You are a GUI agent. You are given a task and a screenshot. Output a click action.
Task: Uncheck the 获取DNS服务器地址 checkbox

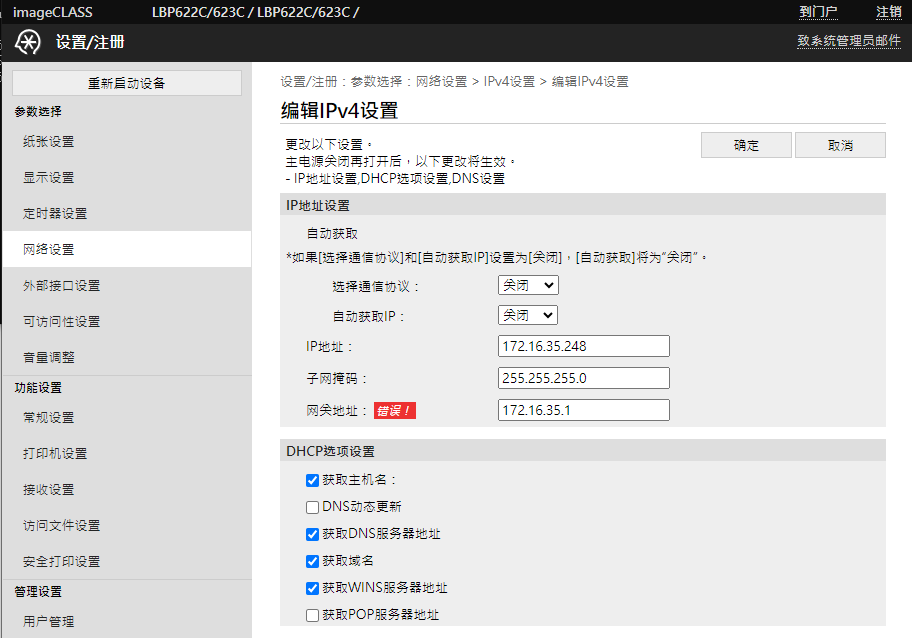(312, 534)
